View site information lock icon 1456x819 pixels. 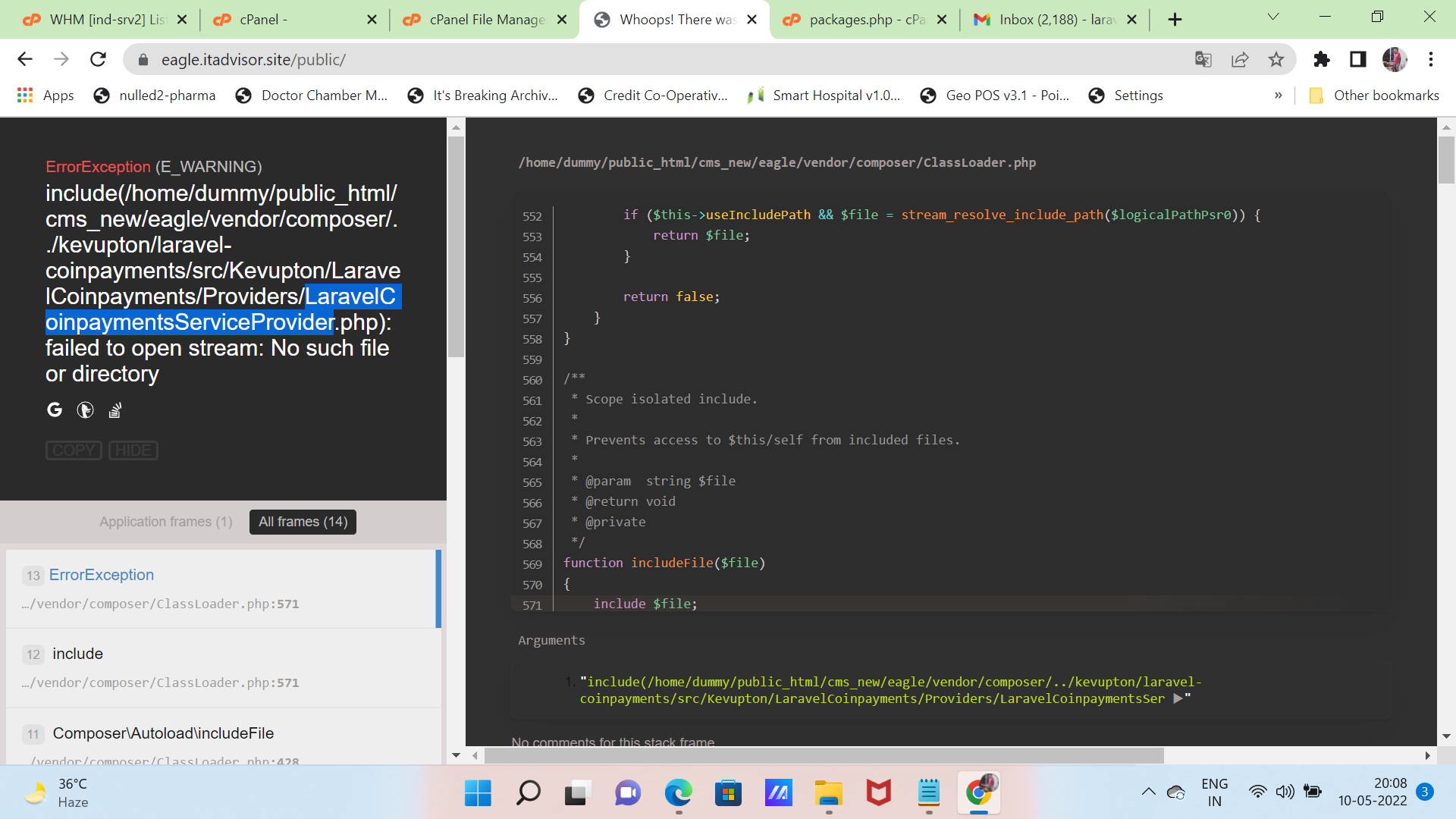(x=143, y=59)
